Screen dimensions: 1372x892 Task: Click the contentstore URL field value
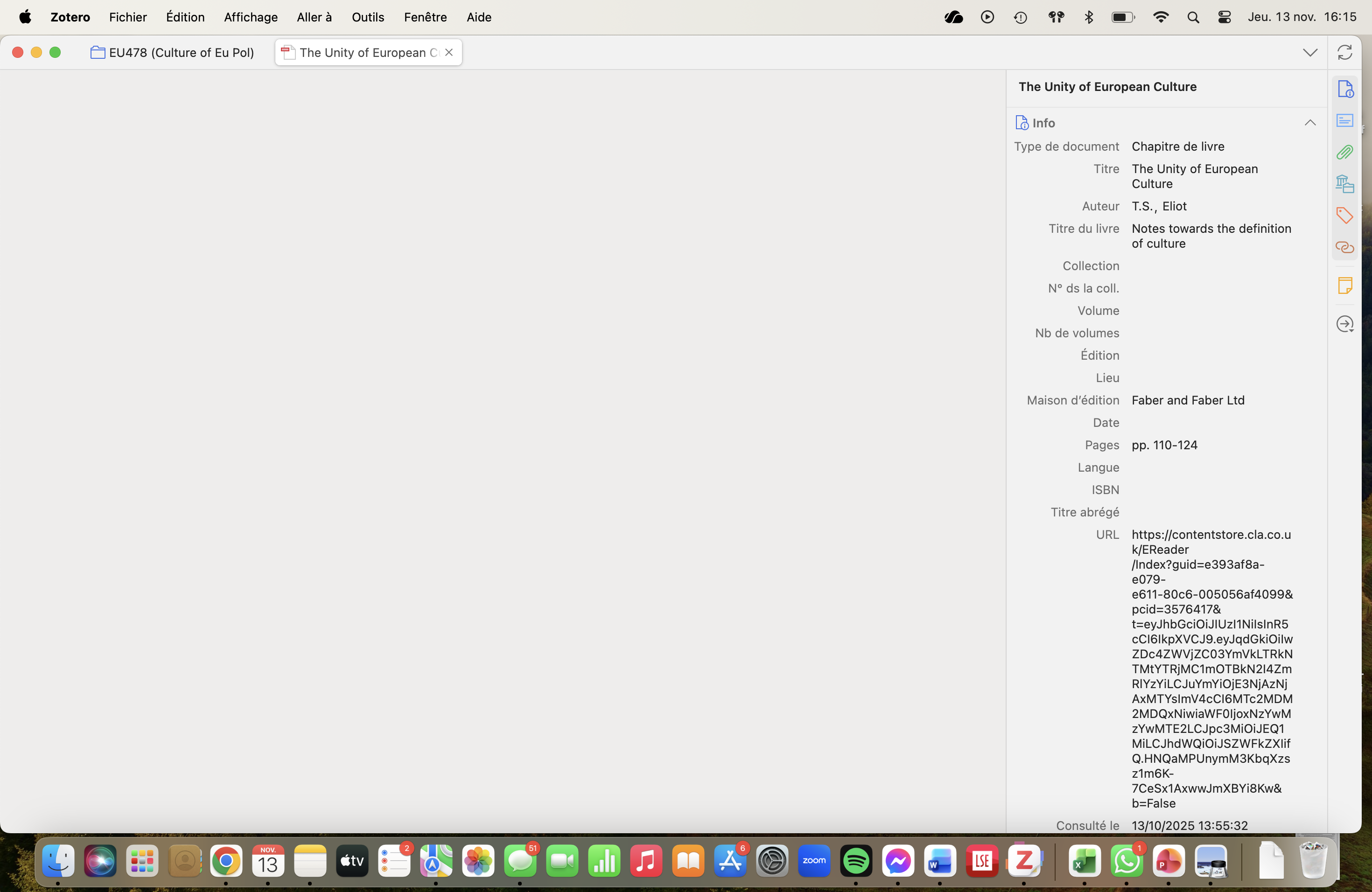(x=1211, y=669)
